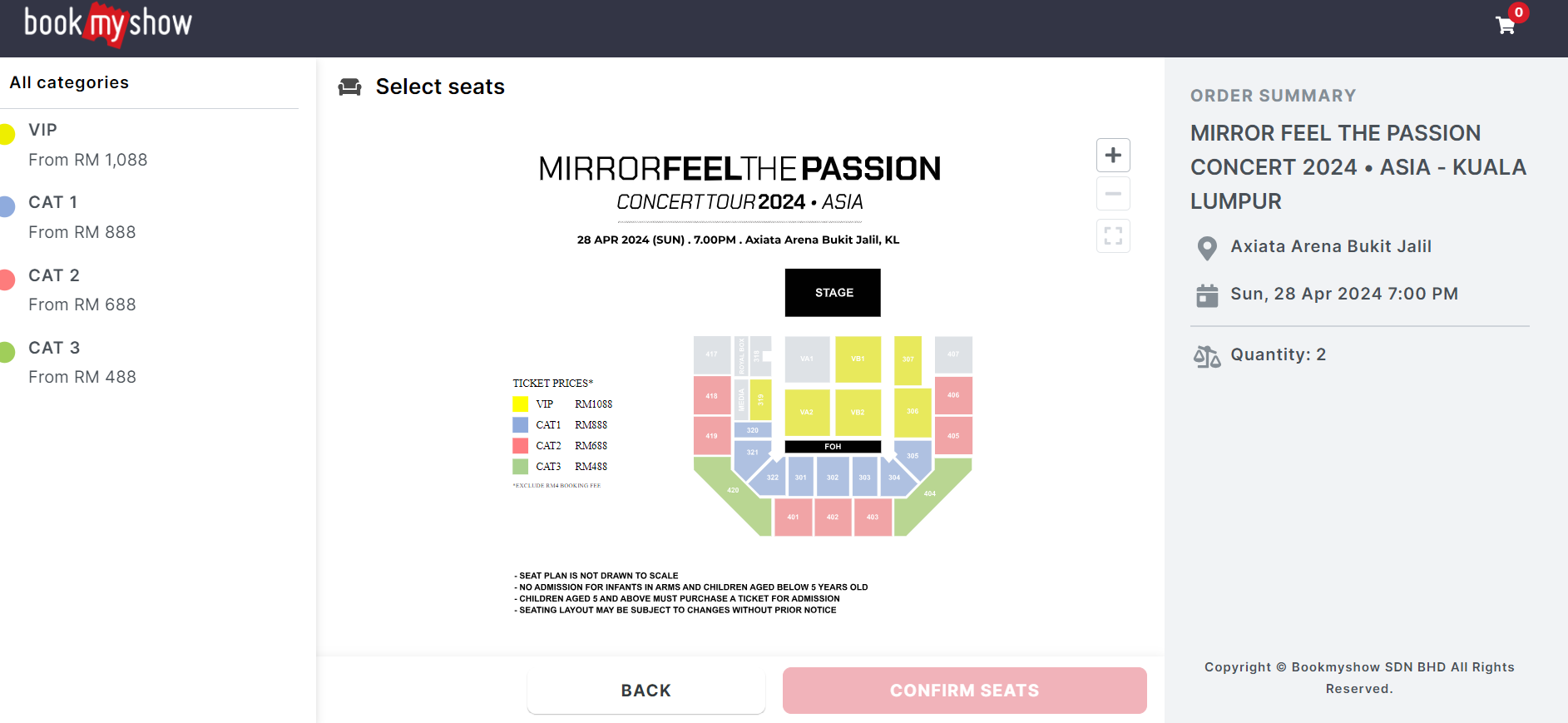Screen dimensions: 1568x723
Task: Click the quantity scales icon
Action: click(1207, 356)
